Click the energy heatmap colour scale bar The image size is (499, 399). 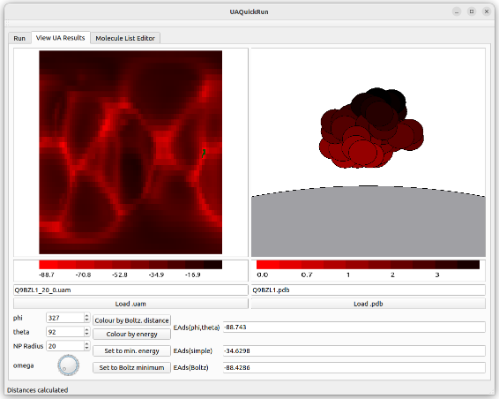tap(130, 265)
